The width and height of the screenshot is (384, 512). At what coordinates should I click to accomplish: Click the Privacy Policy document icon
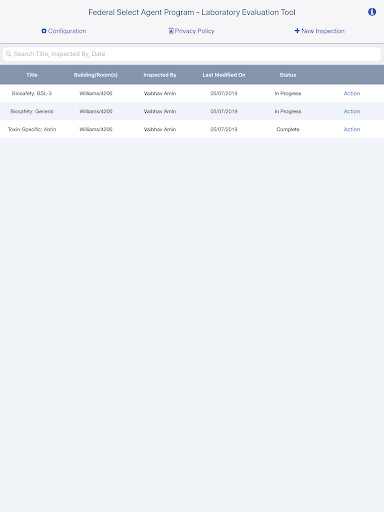click(171, 31)
